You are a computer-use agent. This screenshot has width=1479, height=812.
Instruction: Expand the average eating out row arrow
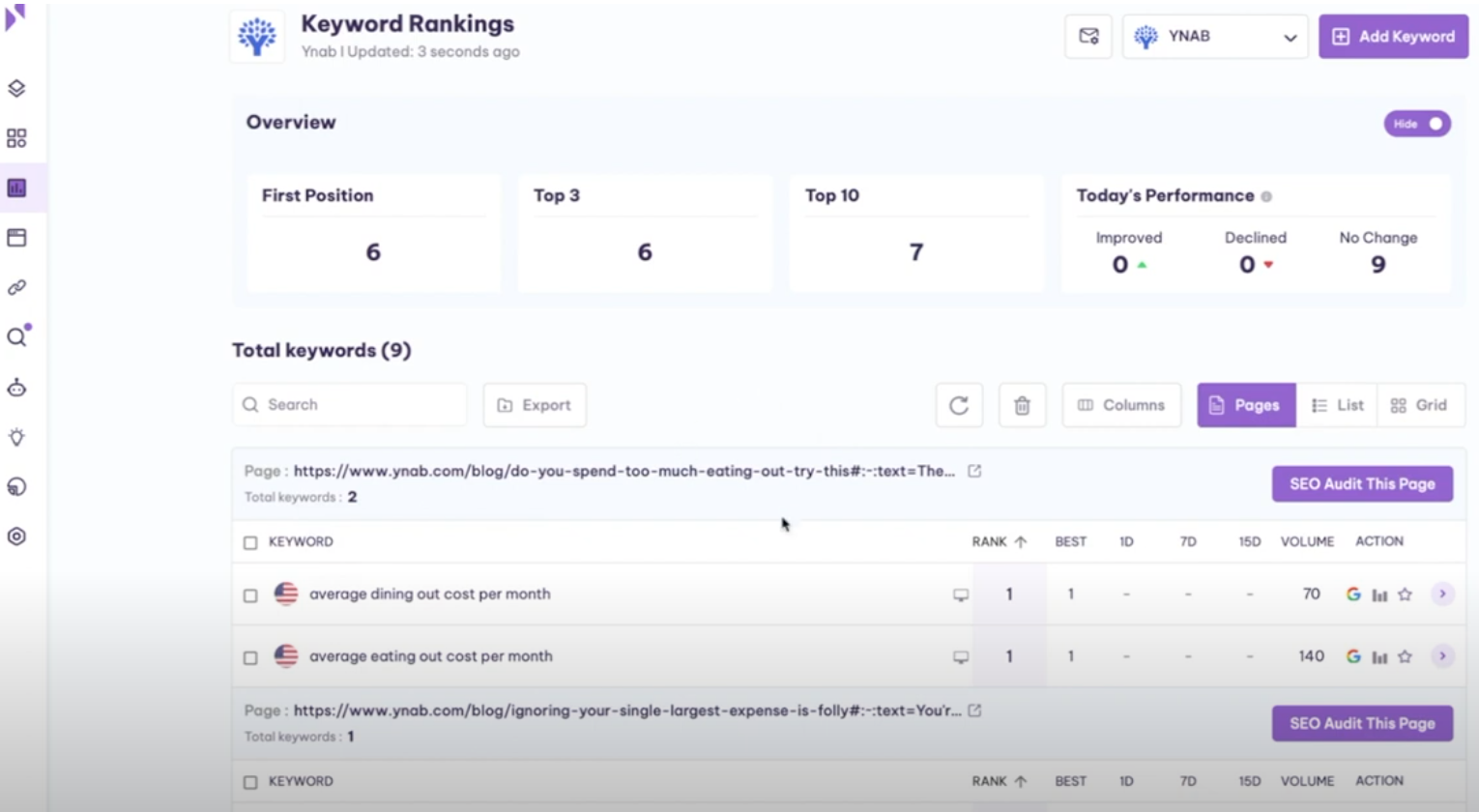(x=1442, y=655)
